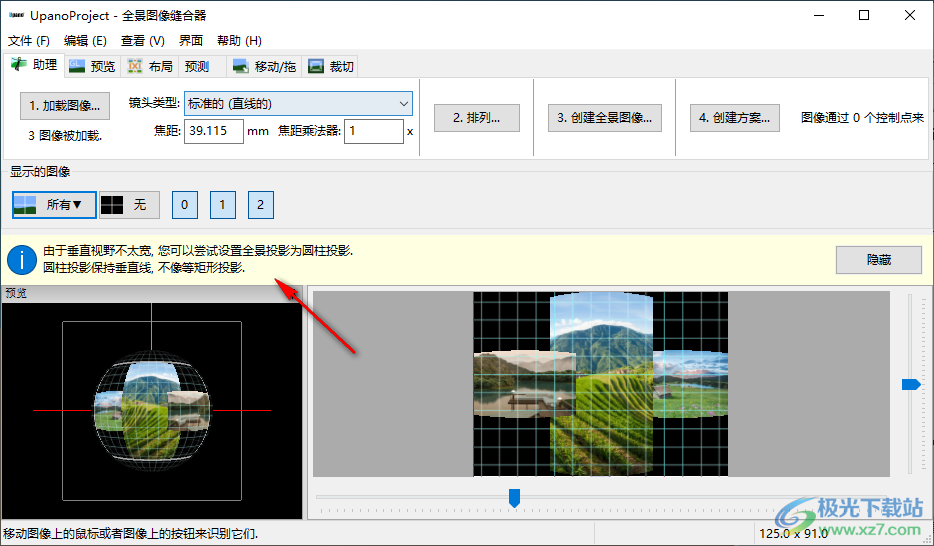934x546 pixels.
Task: Click the move/drag tab icon
Action: (x=240, y=66)
